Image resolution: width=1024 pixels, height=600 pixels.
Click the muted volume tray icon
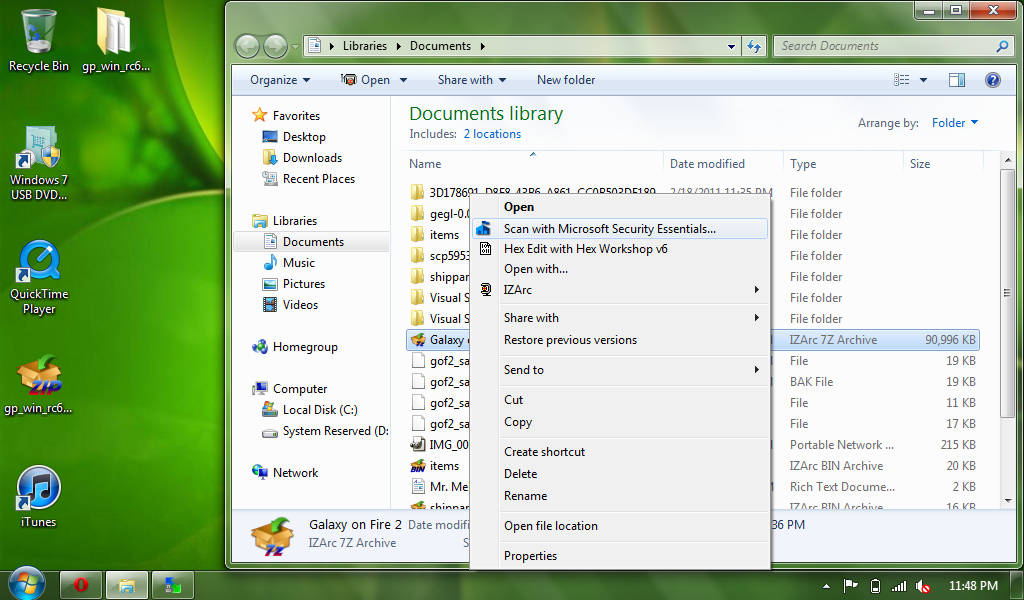click(x=923, y=586)
